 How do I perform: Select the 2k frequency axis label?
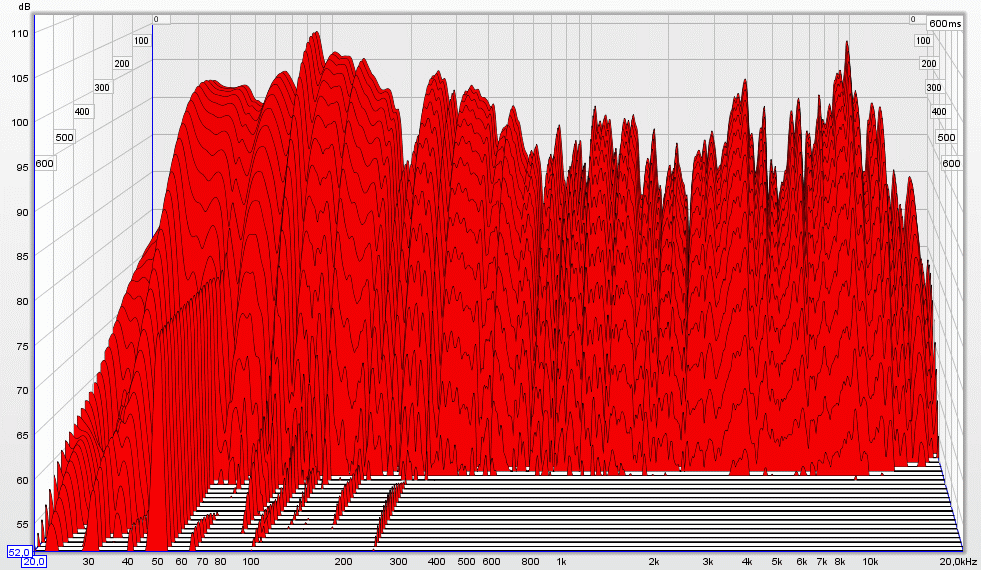(x=654, y=562)
